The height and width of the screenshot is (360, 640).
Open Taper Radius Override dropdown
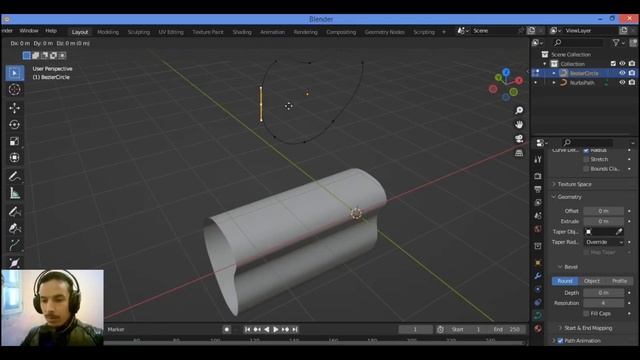coord(604,242)
